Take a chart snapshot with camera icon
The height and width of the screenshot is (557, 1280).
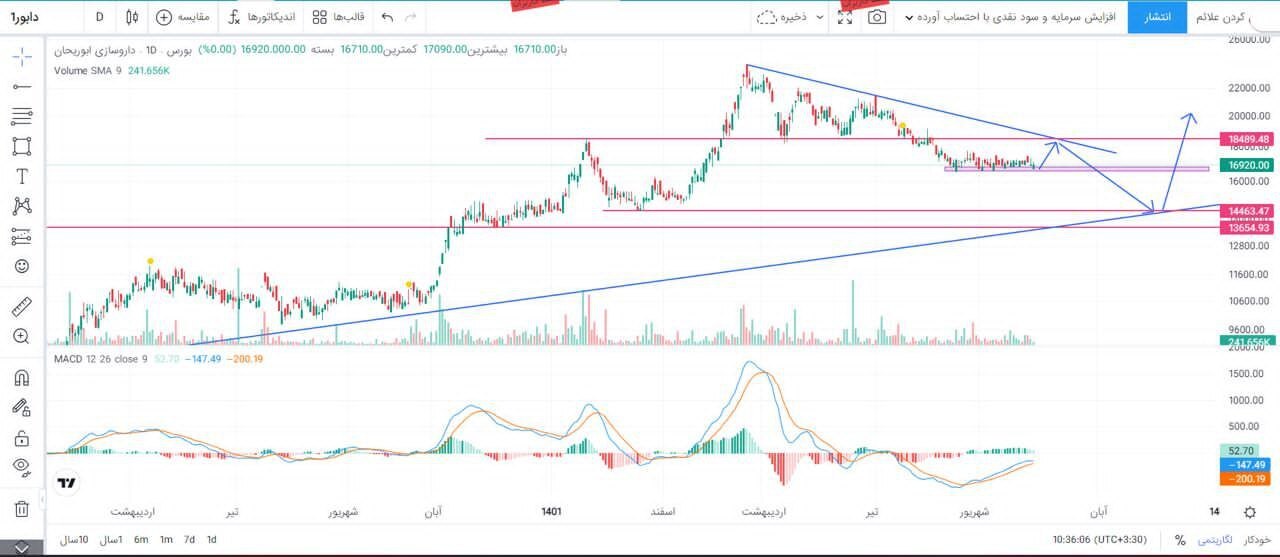[x=876, y=17]
